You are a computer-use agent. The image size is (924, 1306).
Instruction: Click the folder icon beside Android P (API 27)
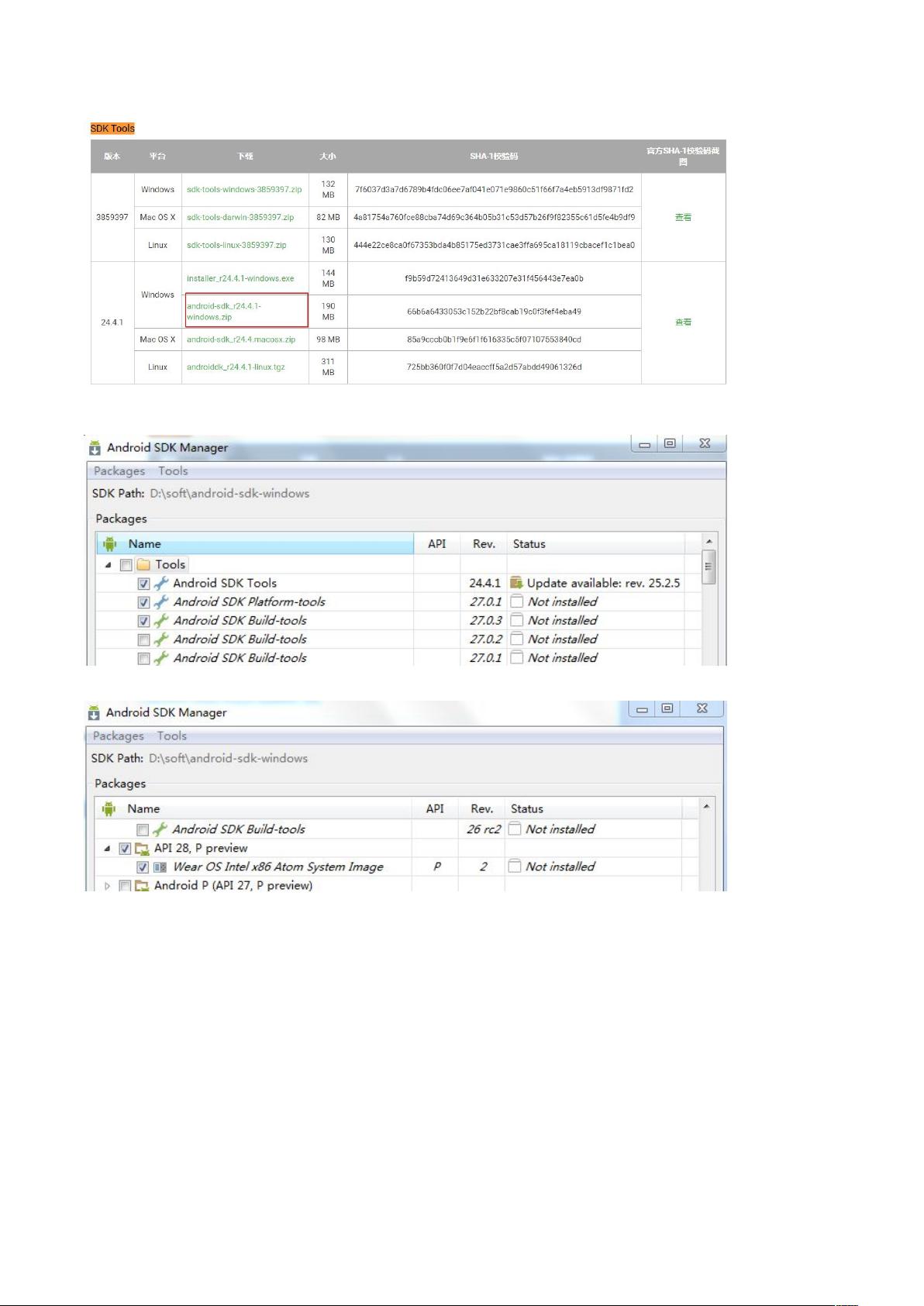142,886
